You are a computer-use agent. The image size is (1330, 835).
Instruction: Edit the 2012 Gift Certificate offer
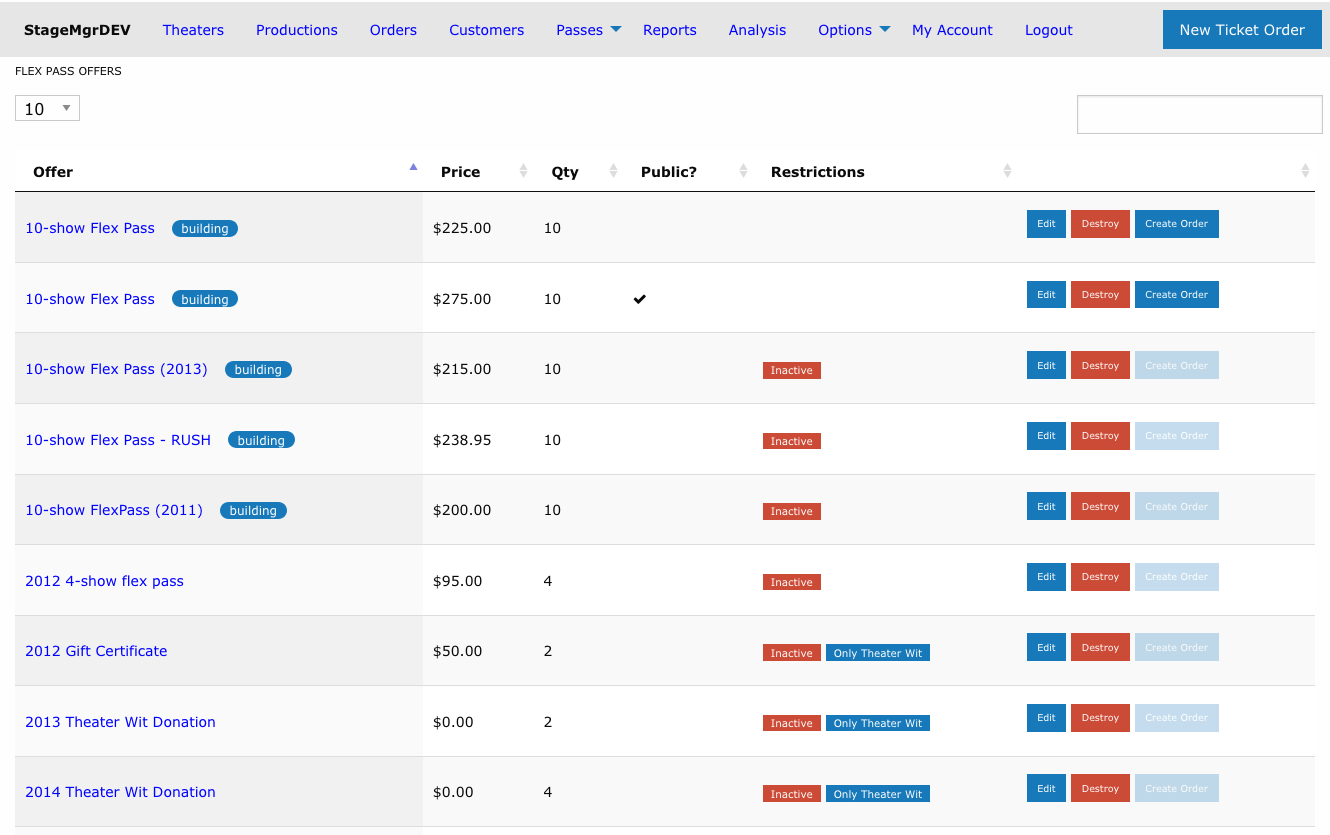point(1046,647)
